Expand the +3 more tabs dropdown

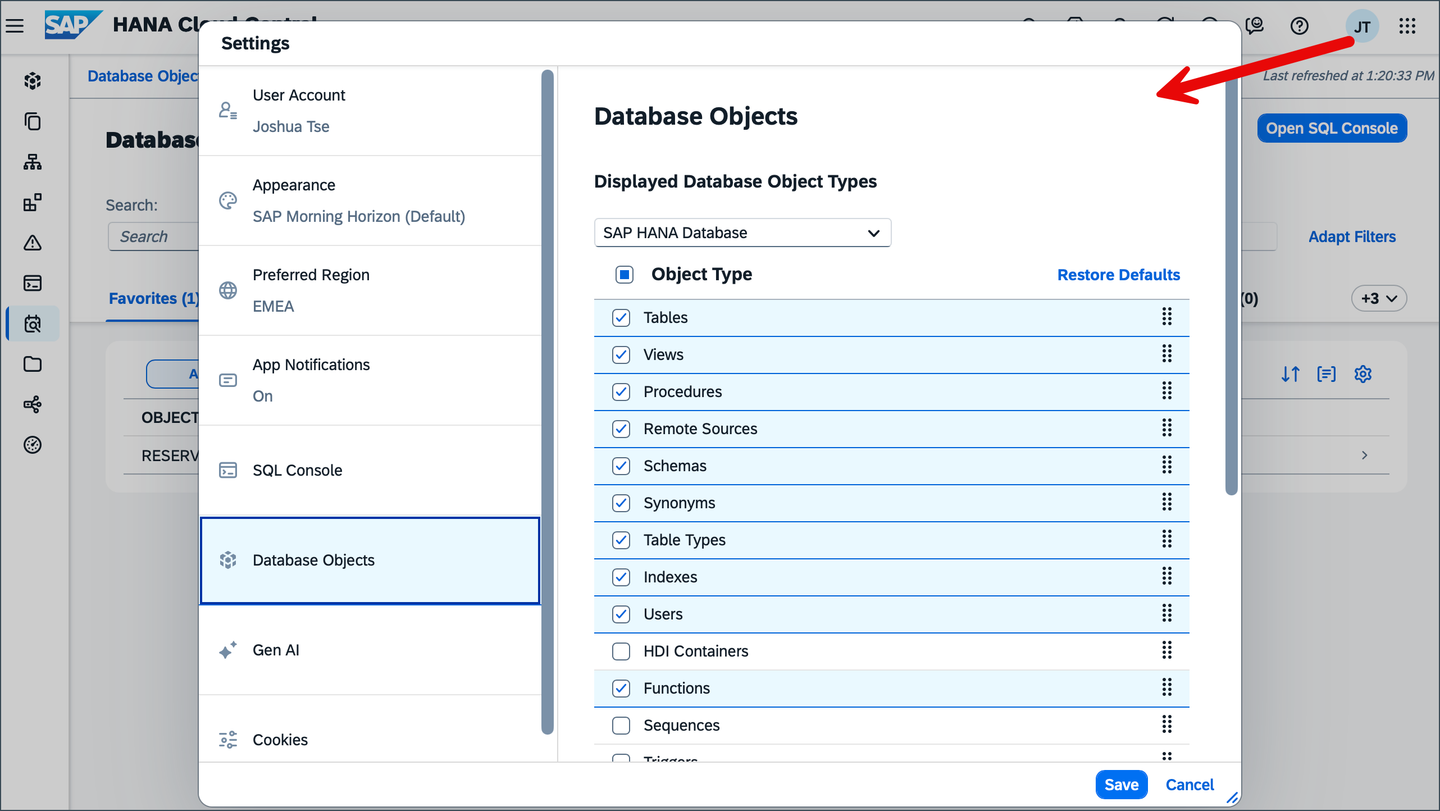tap(1379, 298)
